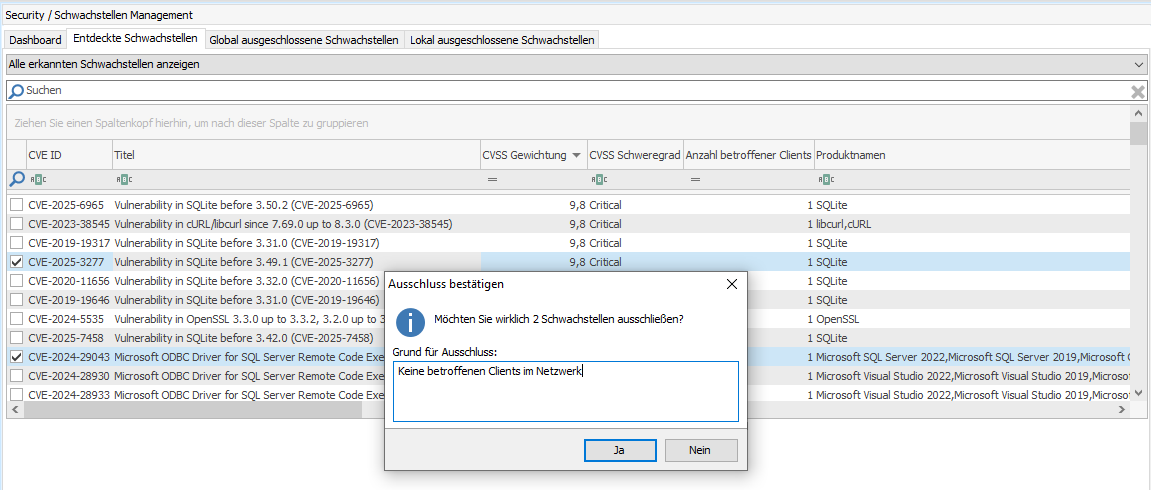Open Anzahl betroffener Clients equals filter icon
Screen dimensions: 1151x490
click(695, 180)
